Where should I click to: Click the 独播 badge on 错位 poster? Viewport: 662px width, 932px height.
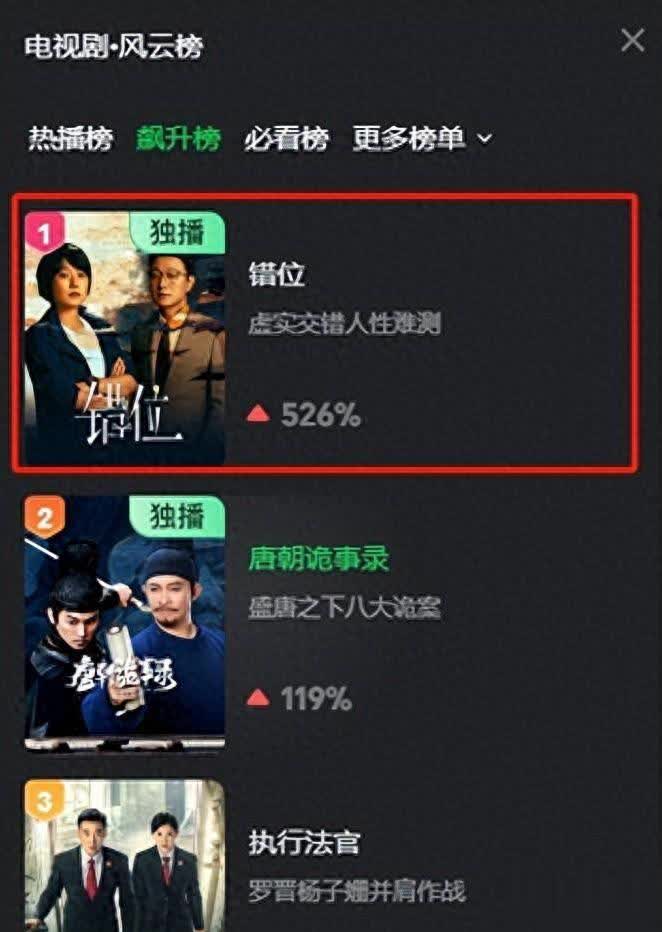click(177, 232)
